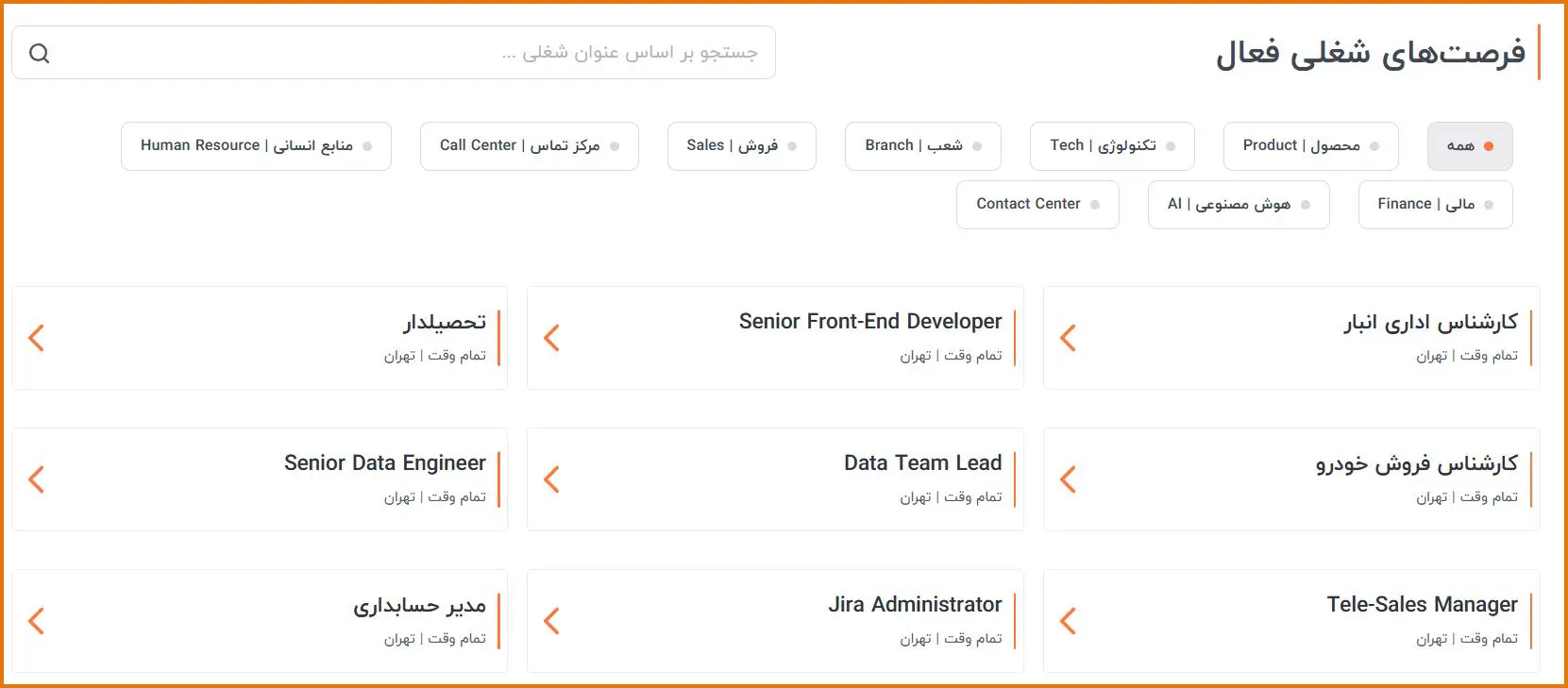Select the Tech | تکنولوژی filter

click(x=1111, y=146)
